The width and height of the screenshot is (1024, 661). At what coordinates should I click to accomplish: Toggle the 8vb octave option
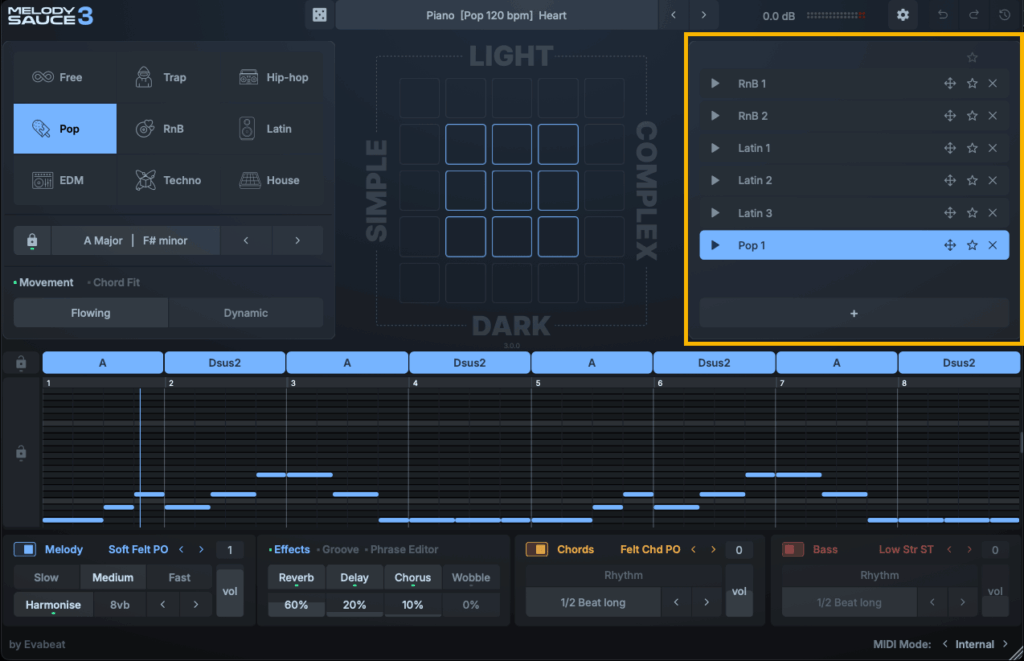click(x=120, y=605)
